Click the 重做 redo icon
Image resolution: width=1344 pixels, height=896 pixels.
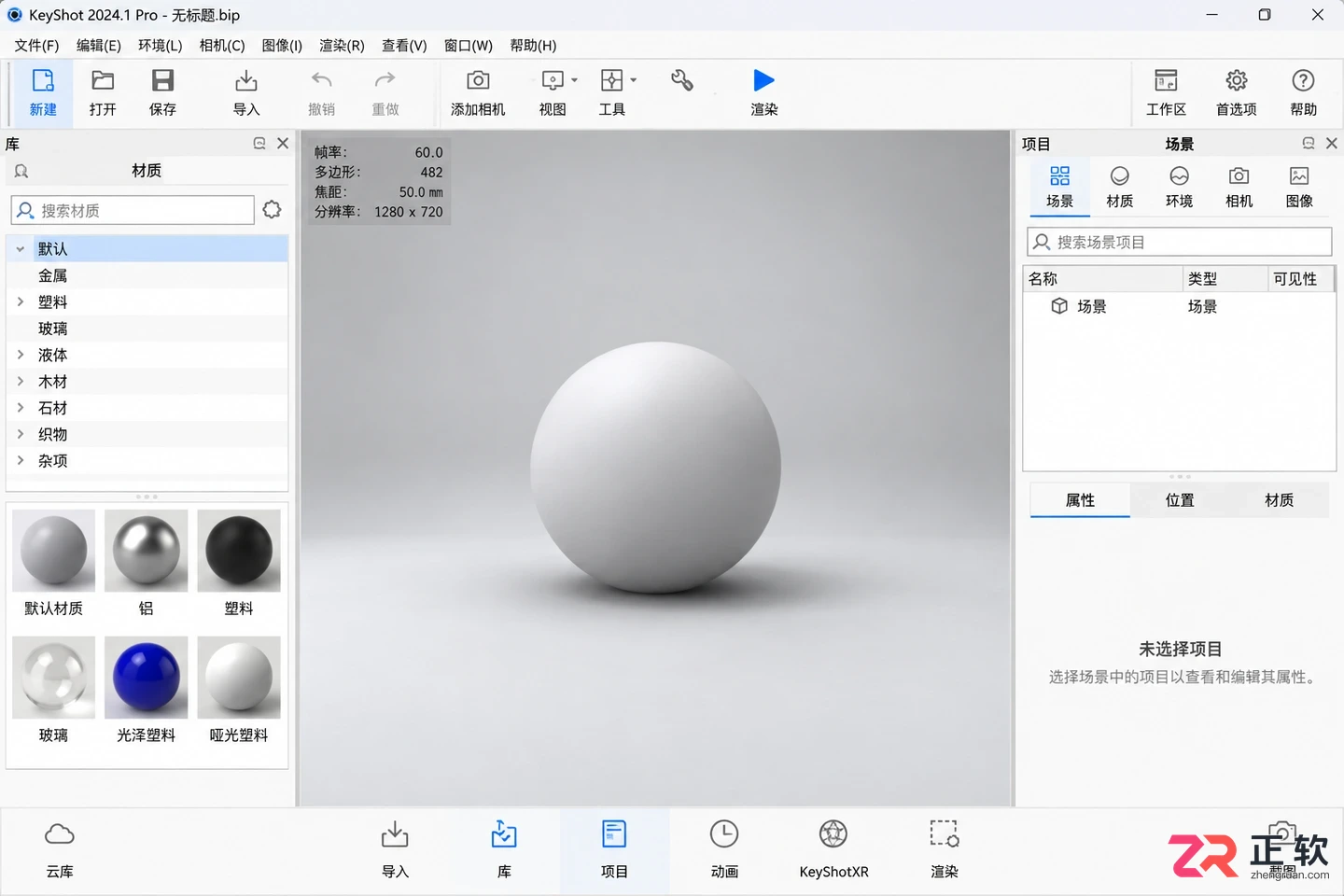tap(385, 81)
